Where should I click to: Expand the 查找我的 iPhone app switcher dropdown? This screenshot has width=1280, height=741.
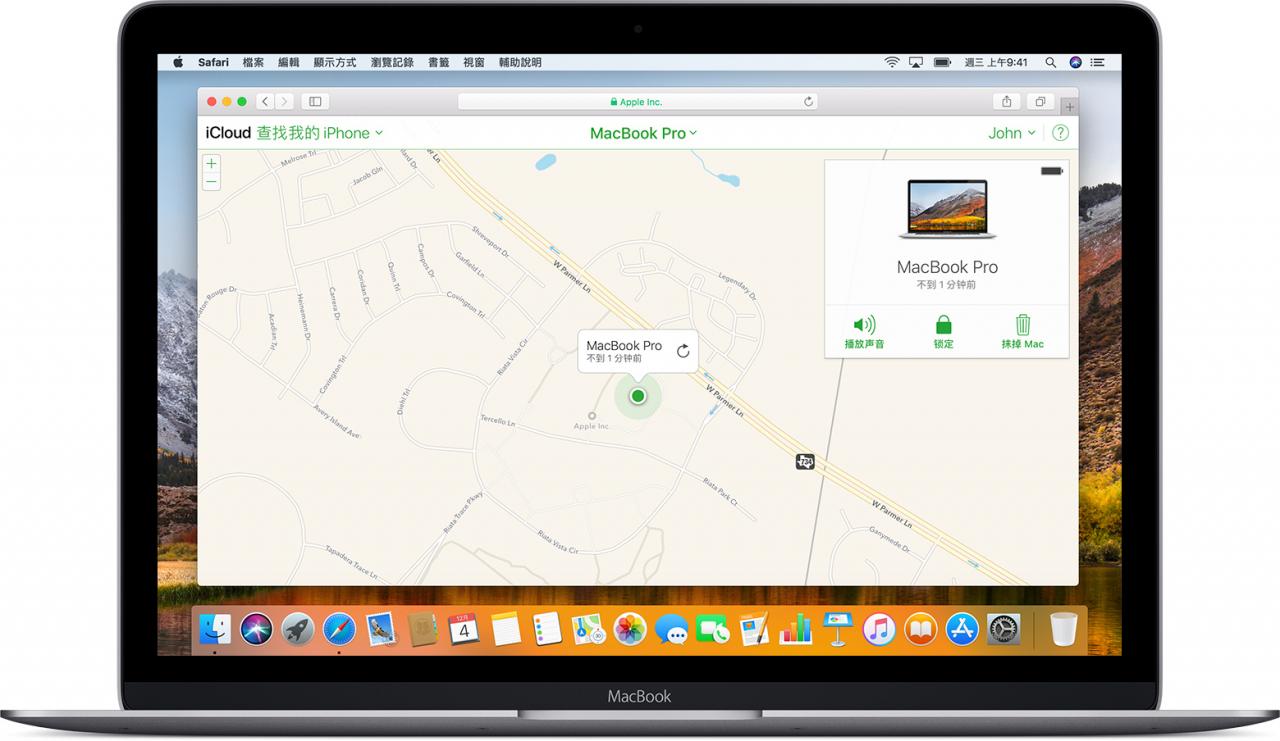[x=320, y=133]
